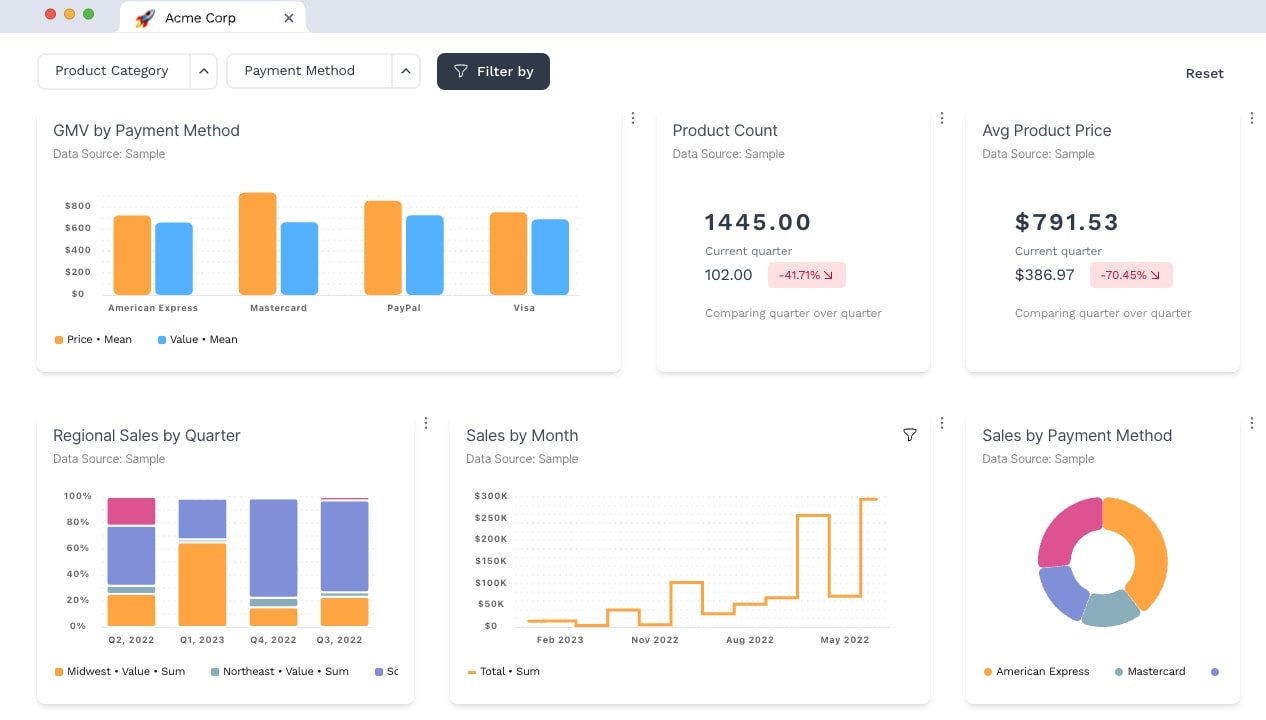The image size is (1266, 720).
Task: Click the macOS green maximize button
Action: 89,14
